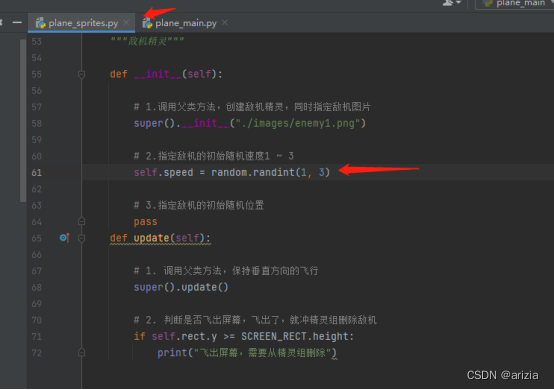
Task: Close the plane_main.py tab
Action: coord(225,23)
